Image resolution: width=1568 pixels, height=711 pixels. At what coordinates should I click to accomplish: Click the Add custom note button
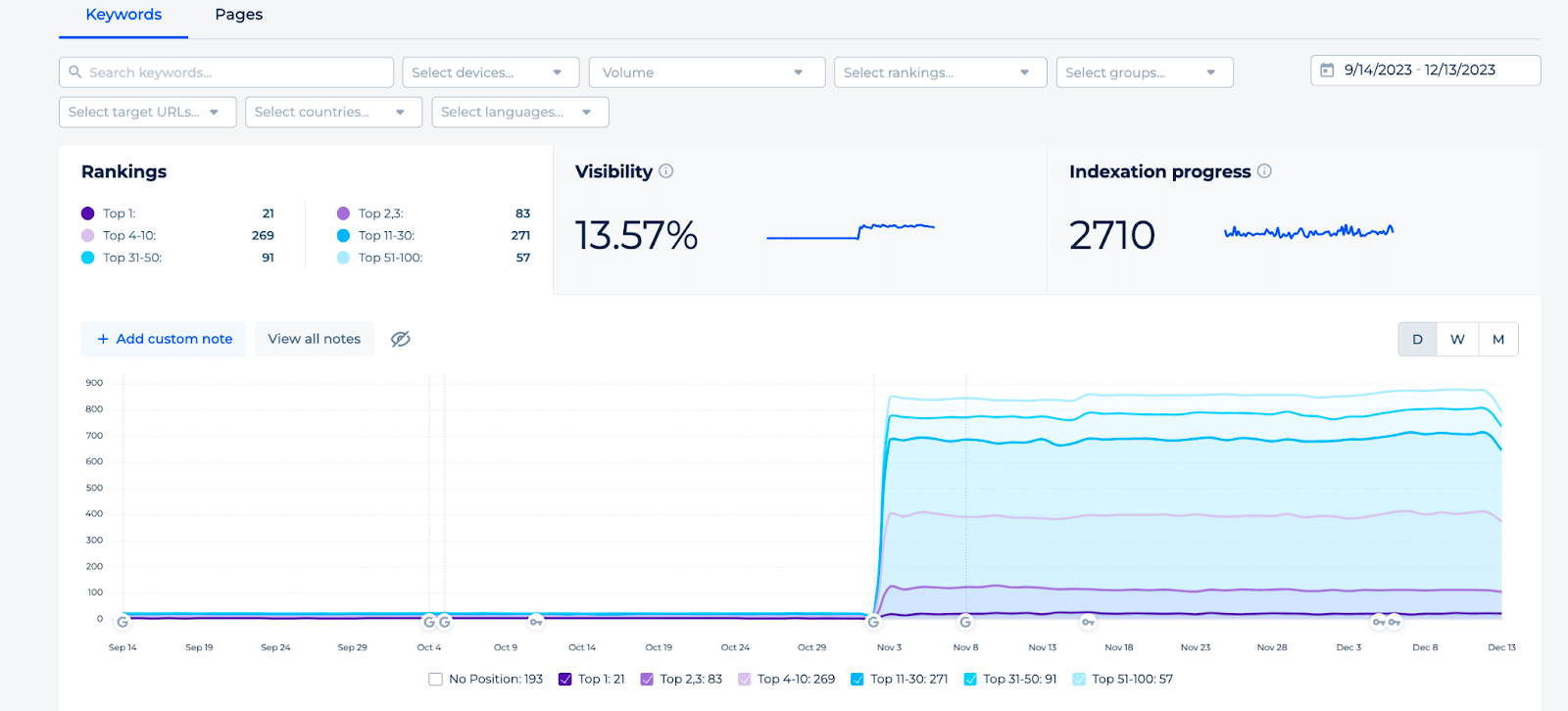(164, 339)
